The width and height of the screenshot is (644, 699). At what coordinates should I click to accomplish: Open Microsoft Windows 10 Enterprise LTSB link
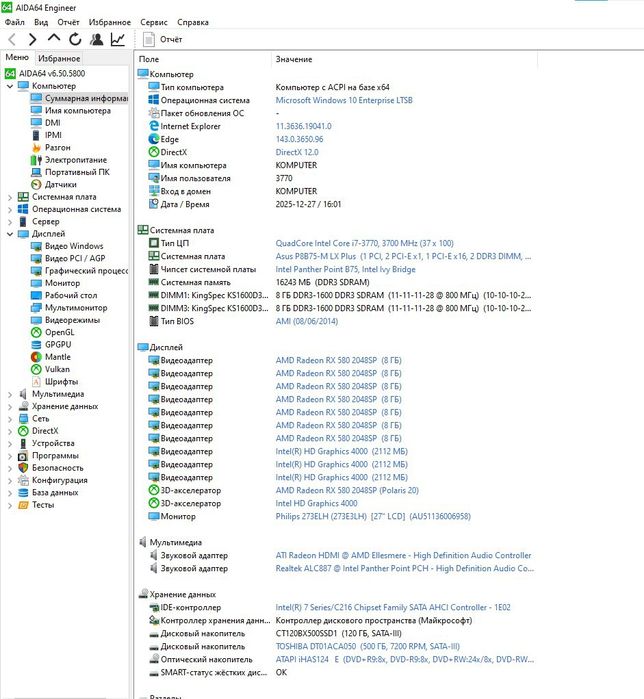(344, 100)
